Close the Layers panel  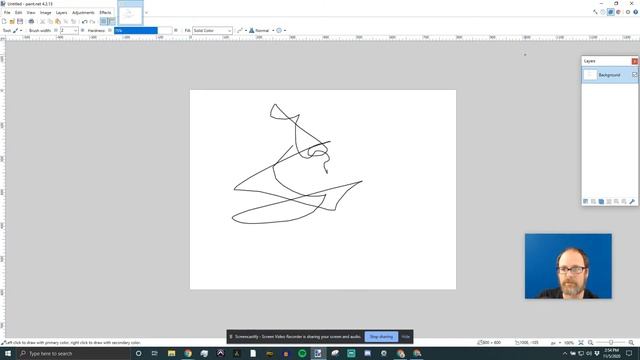(x=635, y=61)
